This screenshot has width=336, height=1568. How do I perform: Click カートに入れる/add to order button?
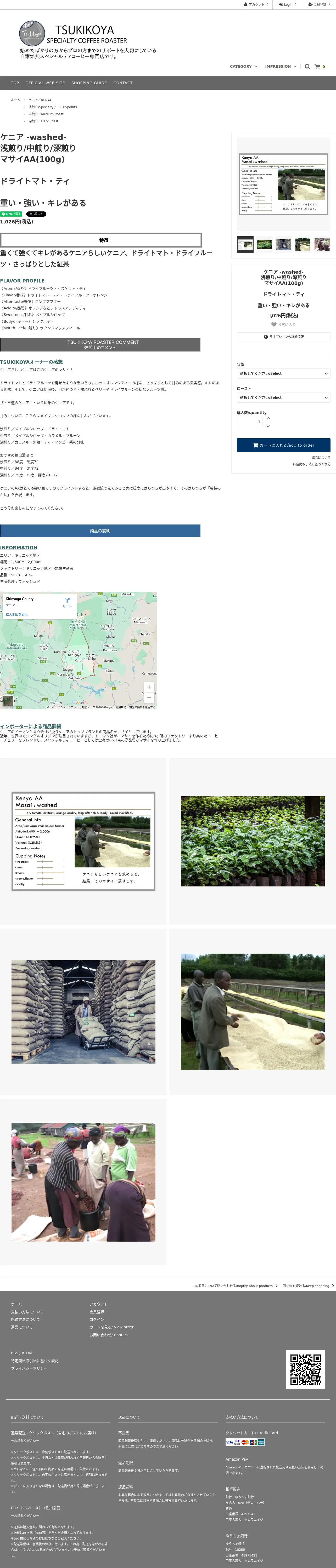pyautogui.click(x=284, y=445)
